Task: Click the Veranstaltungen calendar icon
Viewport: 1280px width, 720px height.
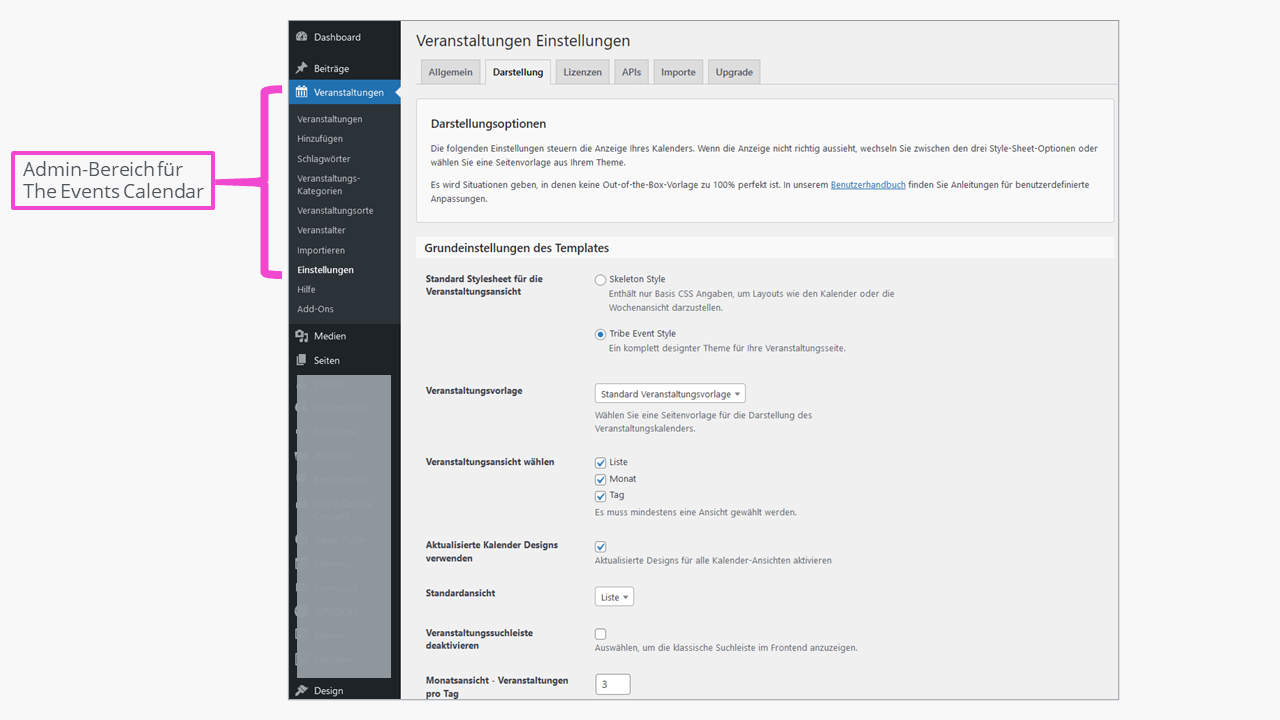Action: [301, 92]
